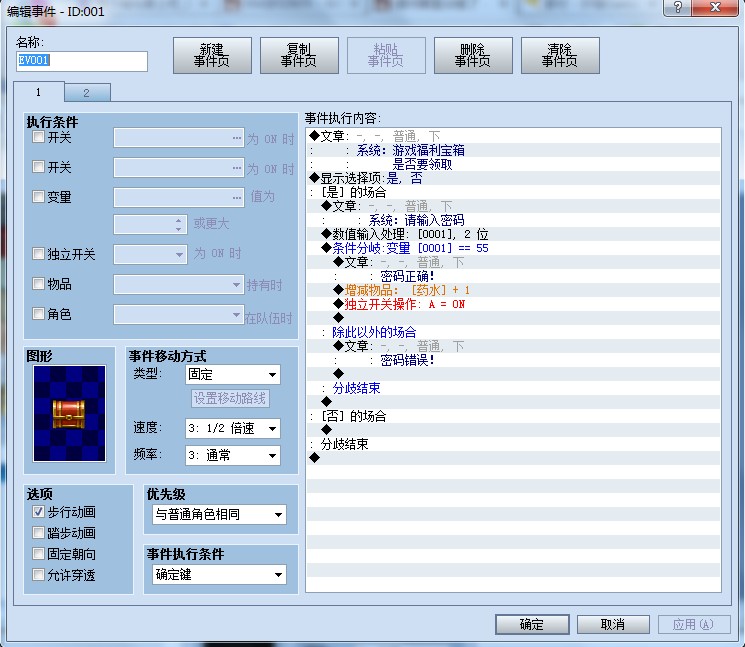The height and width of the screenshot is (647, 745).
Task: Click the event name input field
Action: (82, 61)
